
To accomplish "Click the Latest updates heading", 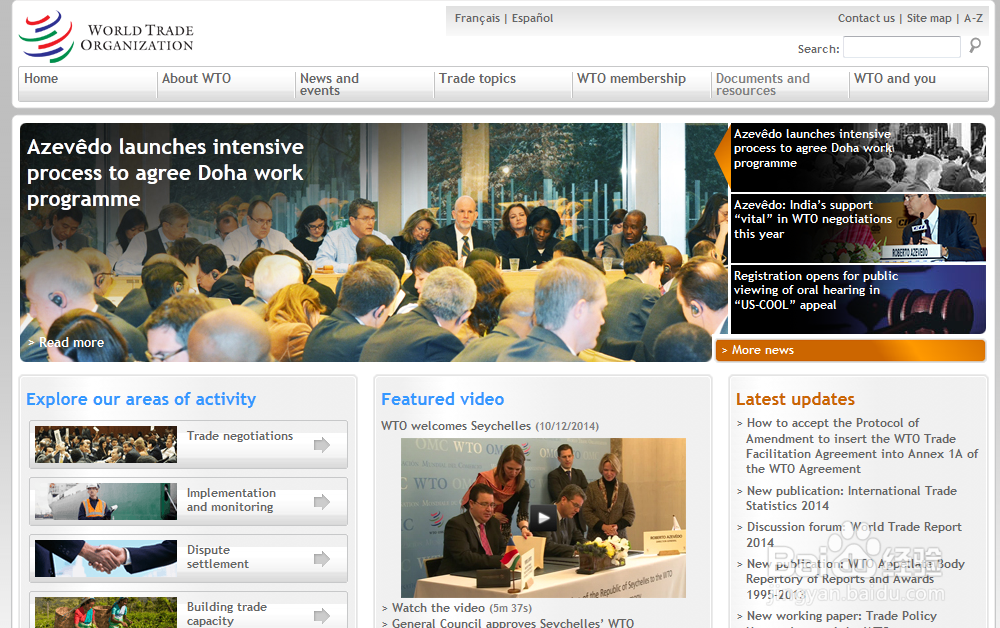I will (795, 399).
